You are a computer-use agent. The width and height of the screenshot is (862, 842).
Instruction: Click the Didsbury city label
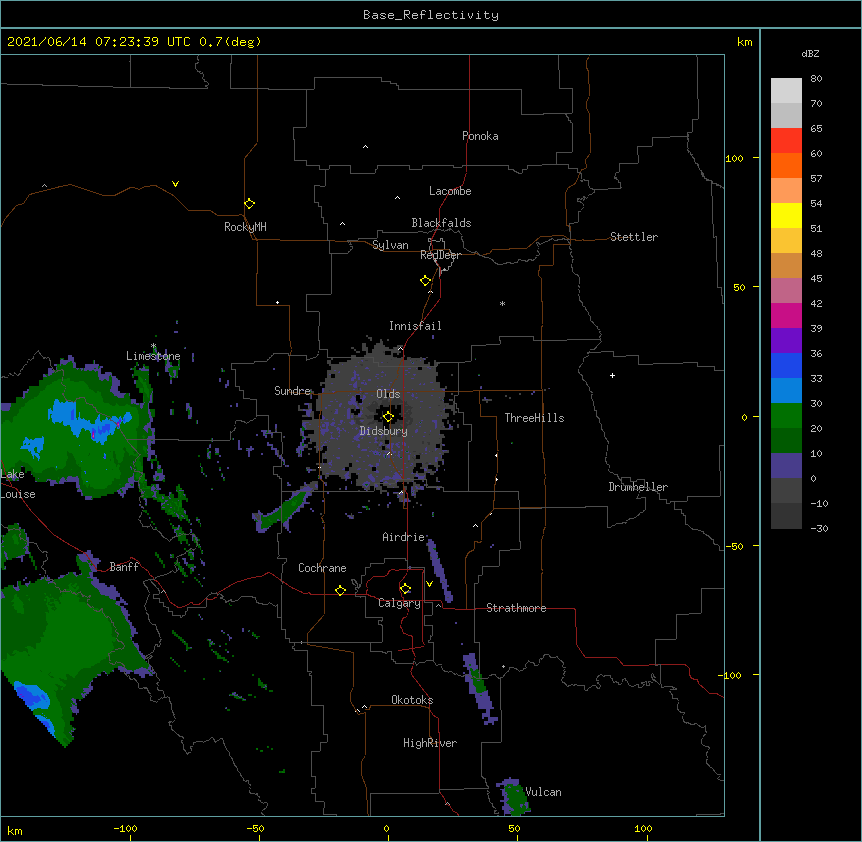(383, 431)
